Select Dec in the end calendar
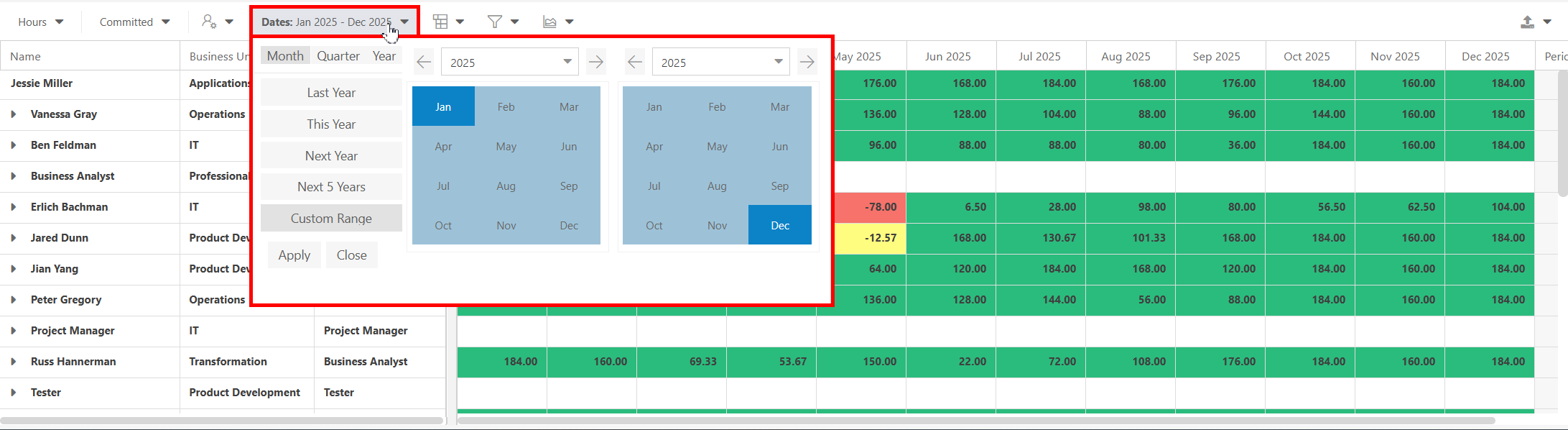 point(780,225)
